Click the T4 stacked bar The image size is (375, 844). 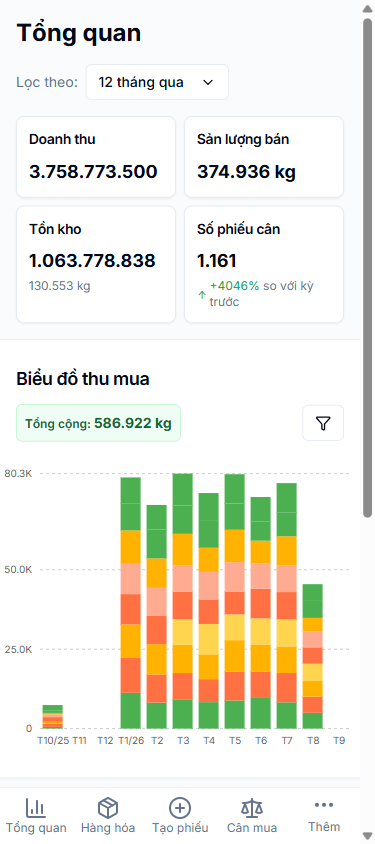(209, 610)
